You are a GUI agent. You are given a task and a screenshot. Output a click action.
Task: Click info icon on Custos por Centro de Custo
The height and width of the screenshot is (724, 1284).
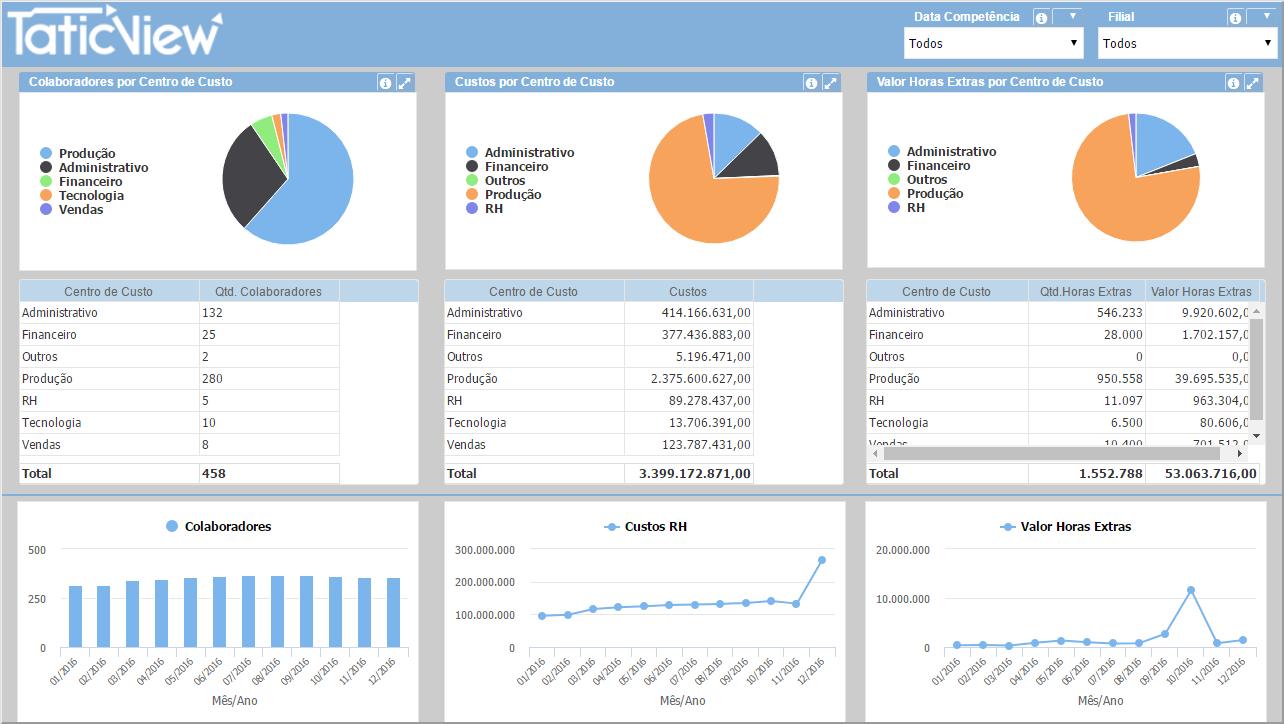[811, 83]
